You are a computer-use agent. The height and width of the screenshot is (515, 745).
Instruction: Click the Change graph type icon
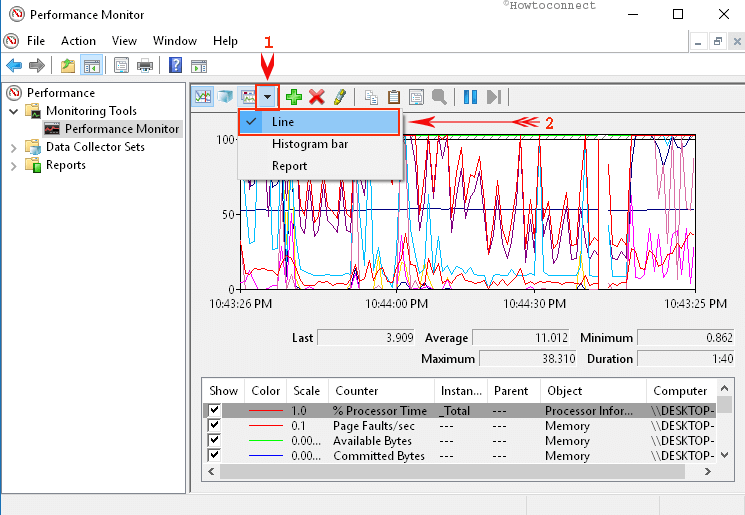[248, 97]
